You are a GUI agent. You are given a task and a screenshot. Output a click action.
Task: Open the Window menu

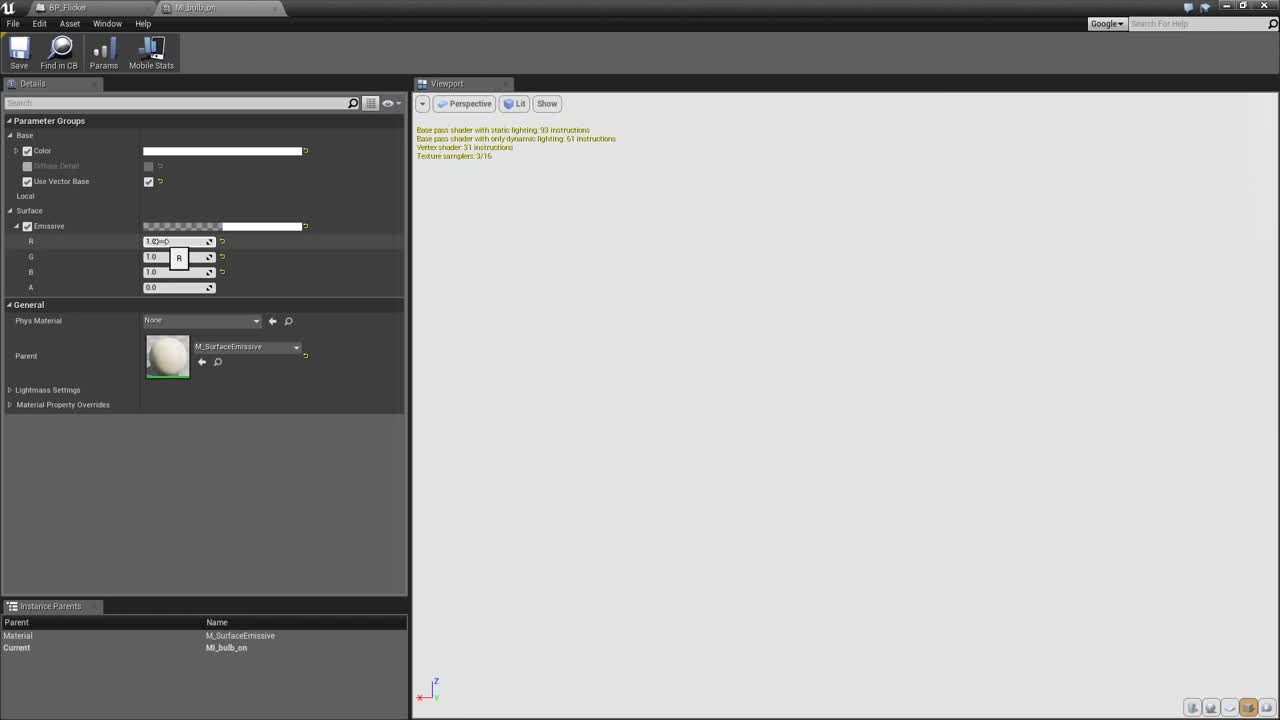pos(107,24)
